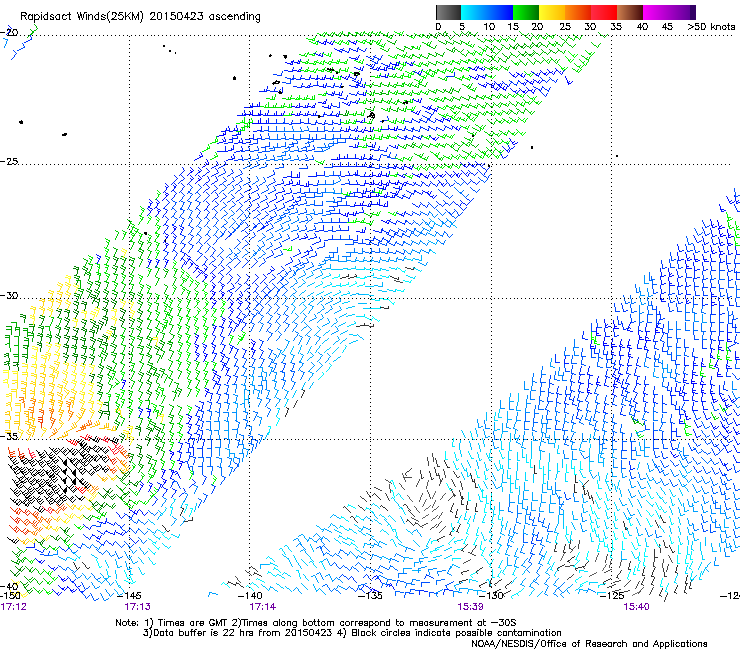Click the 'Rapidsact Winds(25KM) 20150423 ascending' title
Image resolution: width=740 pixels, height=650 pixels.
(x=140, y=17)
